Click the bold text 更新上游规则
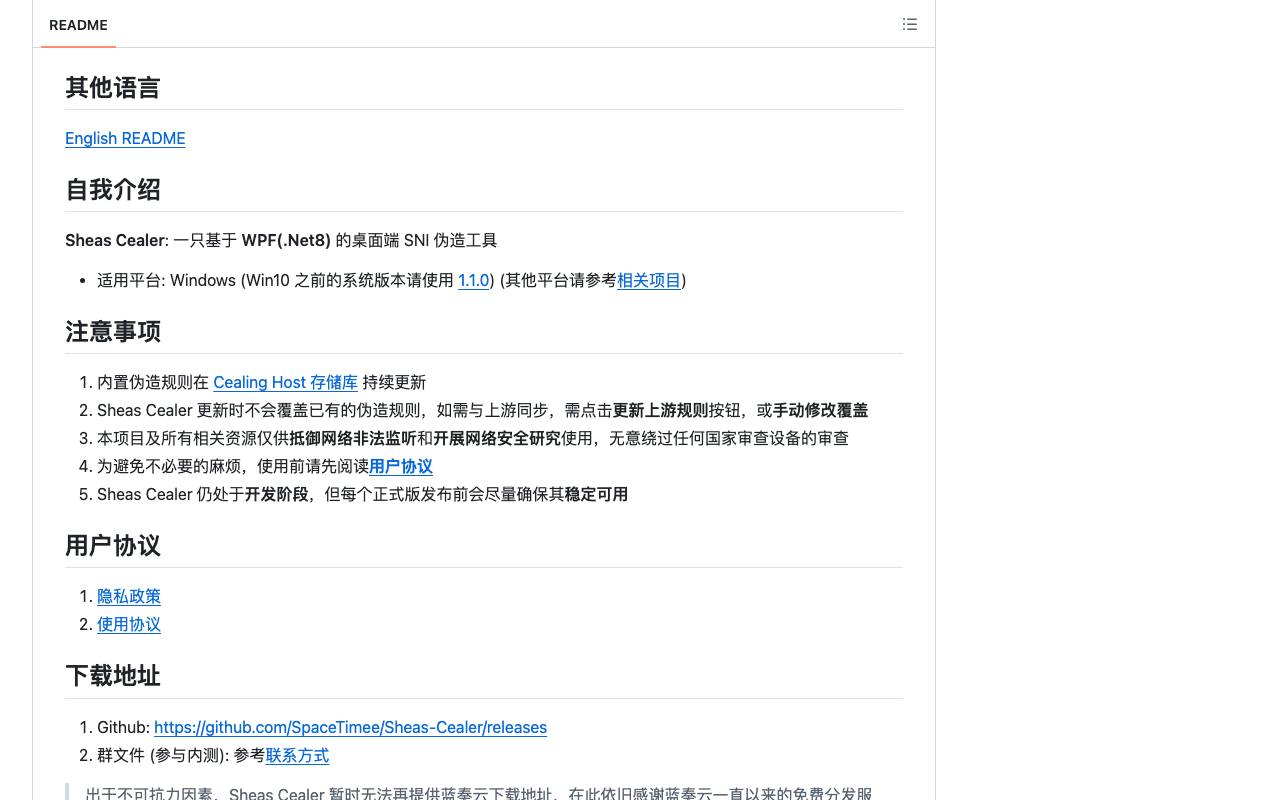 (660, 410)
